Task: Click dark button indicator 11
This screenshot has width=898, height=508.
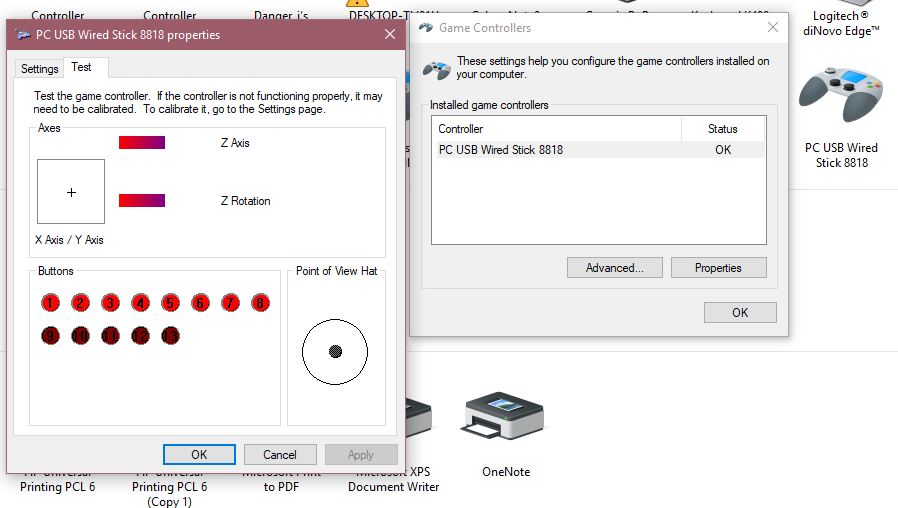Action: pyautogui.click(x=110, y=335)
